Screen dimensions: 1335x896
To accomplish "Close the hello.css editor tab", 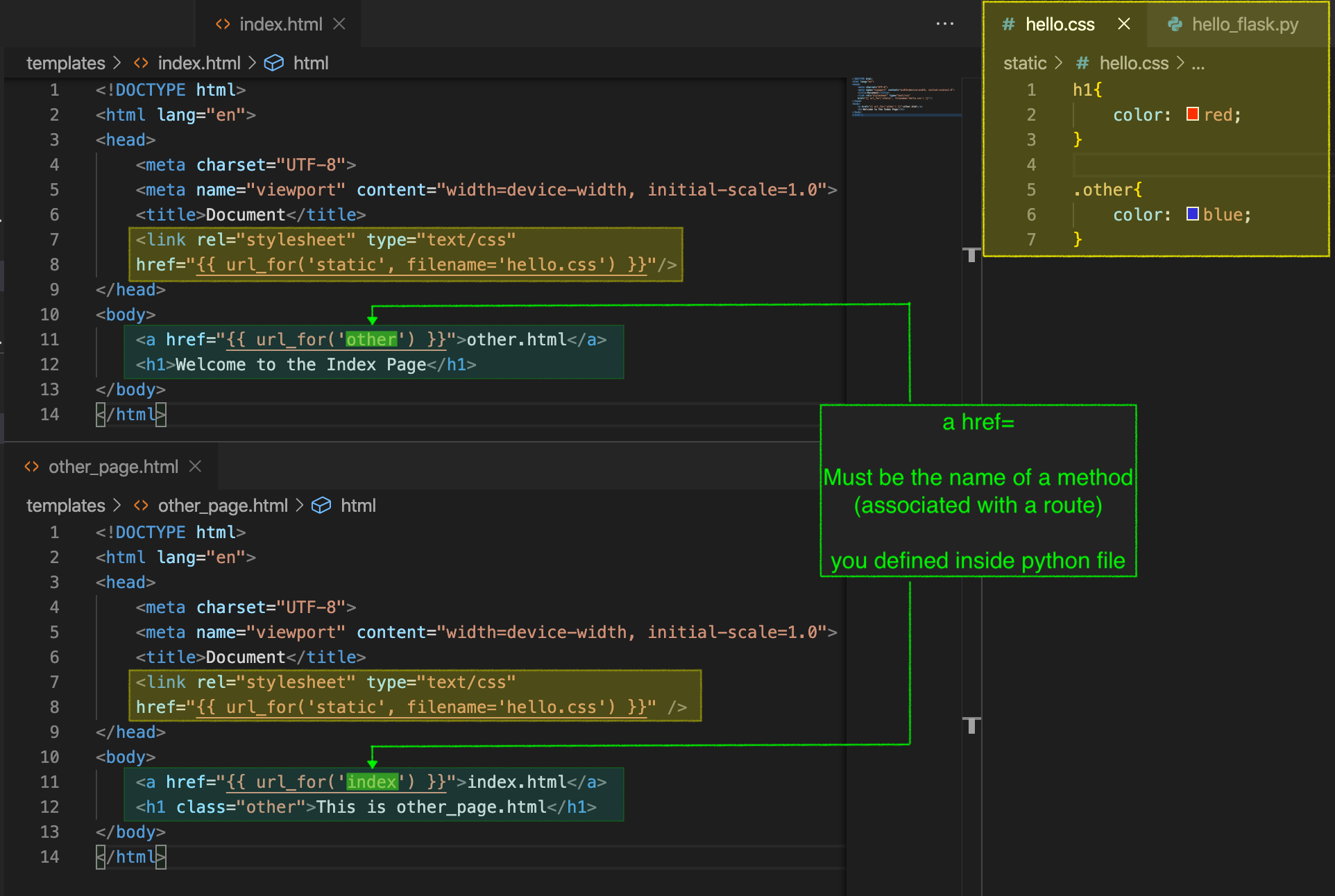I will pyautogui.click(x=1124, y=24).
